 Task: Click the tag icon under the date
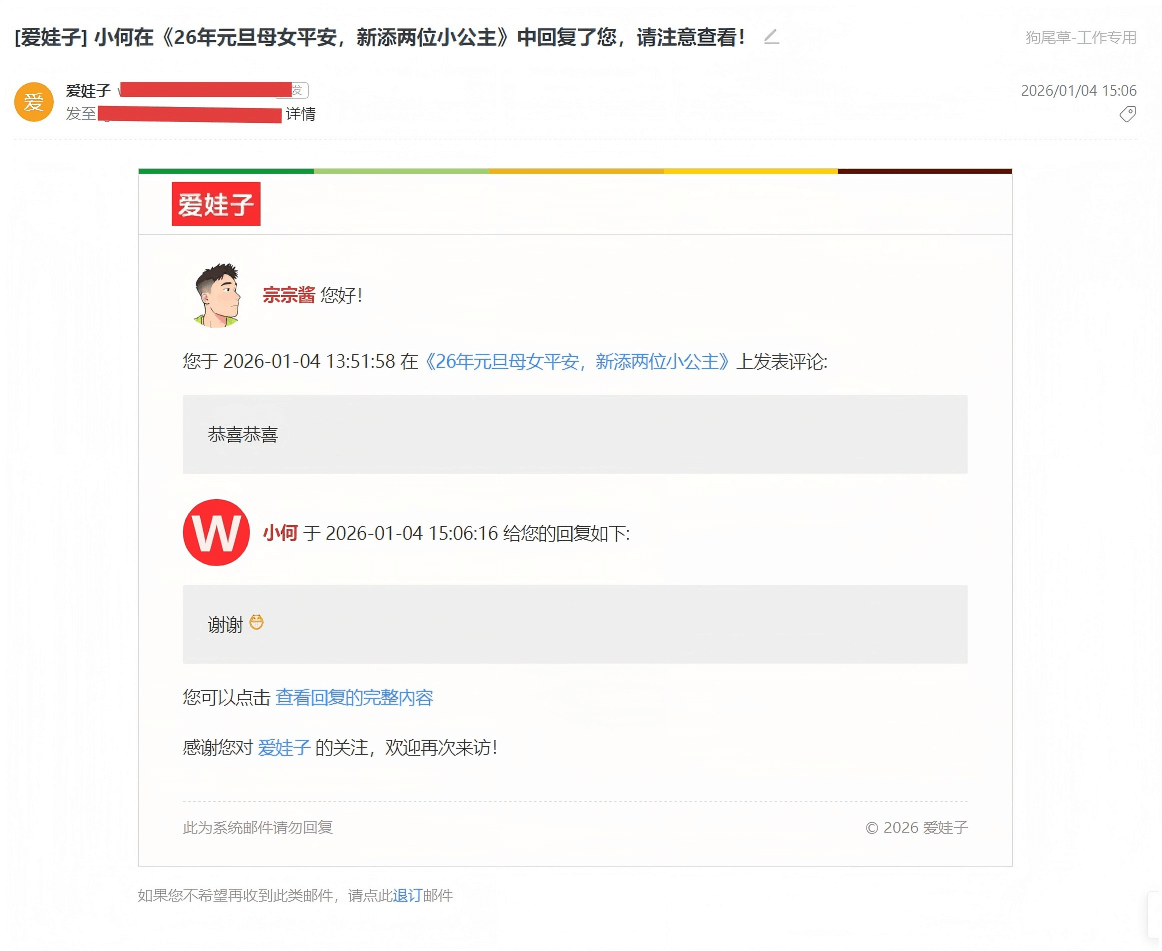[1127, 114]
